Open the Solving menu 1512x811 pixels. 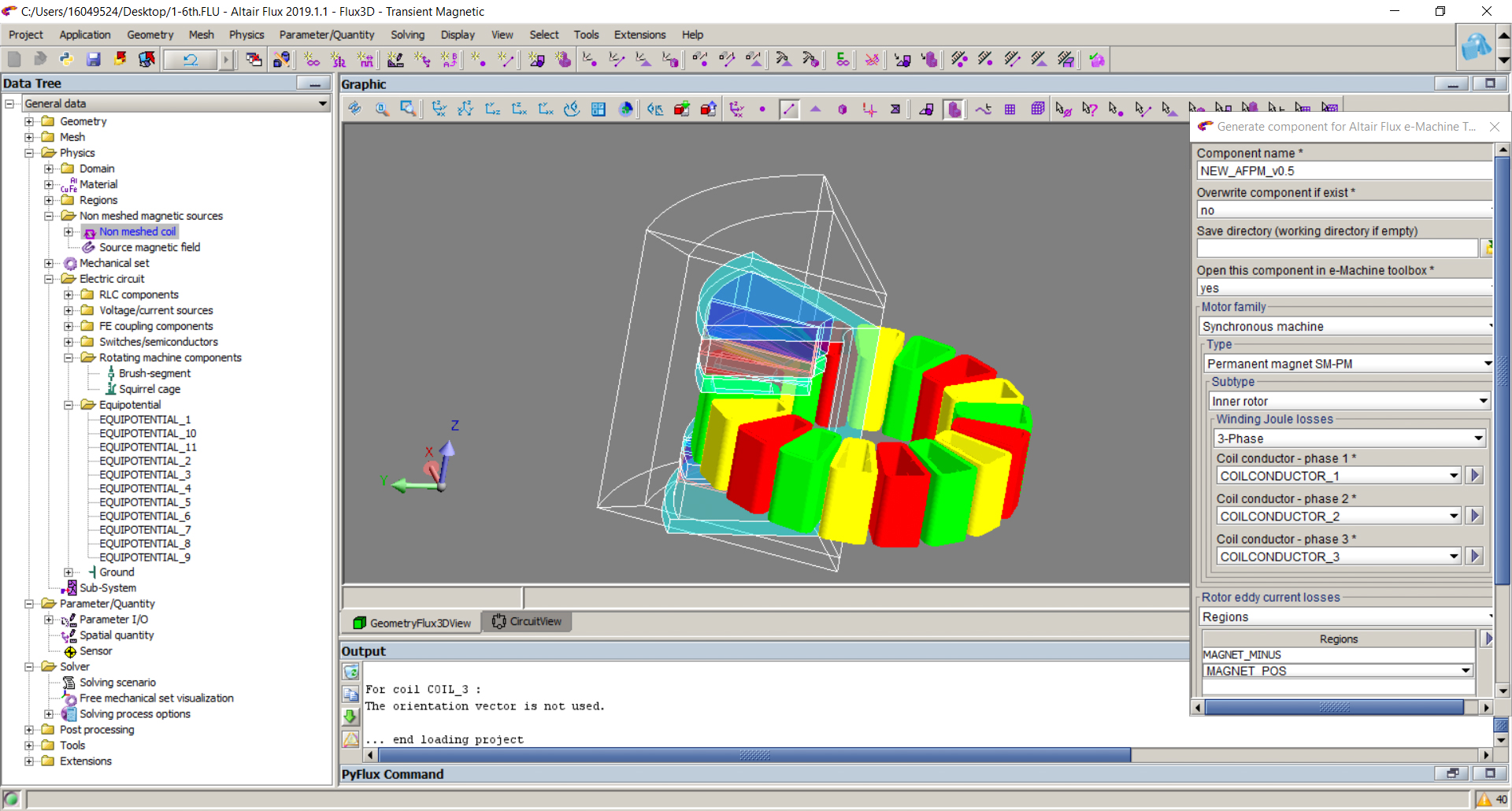[407, 35]
